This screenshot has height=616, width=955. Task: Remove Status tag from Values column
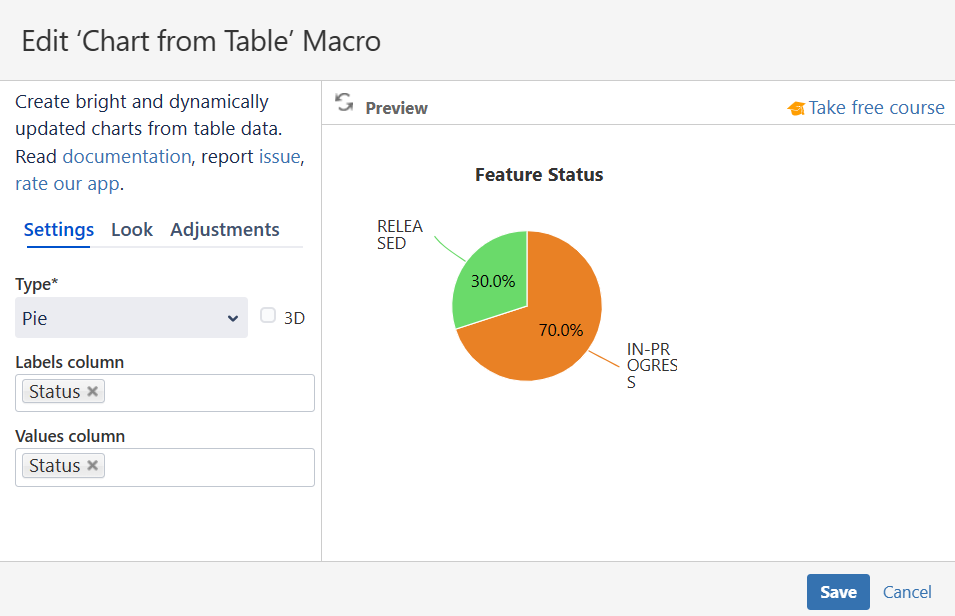coord(93,465)
